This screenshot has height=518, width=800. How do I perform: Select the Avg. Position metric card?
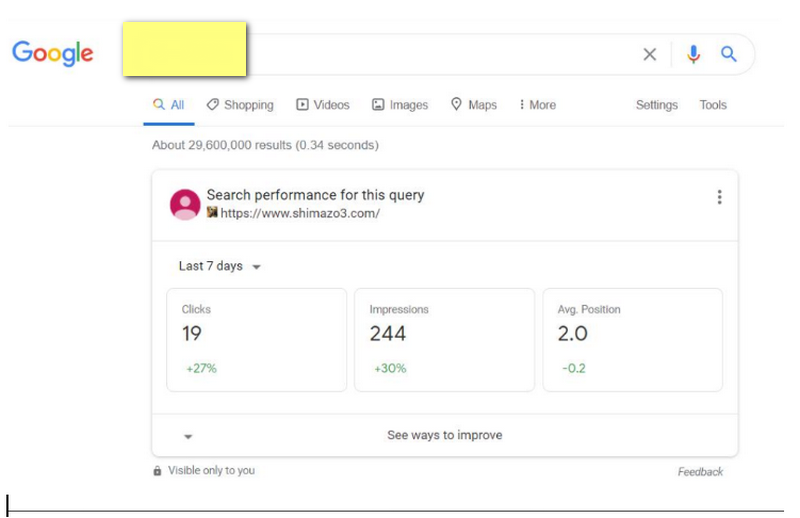(x=633, y=340)
